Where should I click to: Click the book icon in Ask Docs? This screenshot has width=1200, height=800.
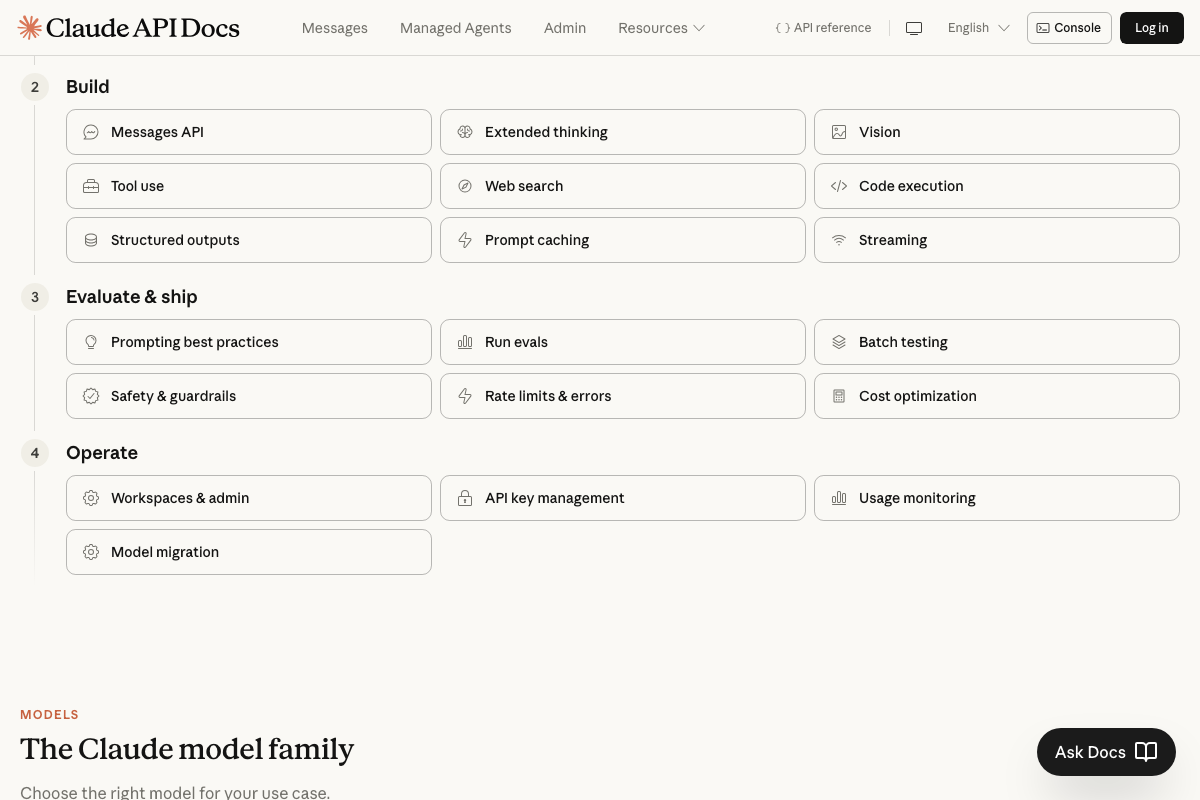[1146, 752]
